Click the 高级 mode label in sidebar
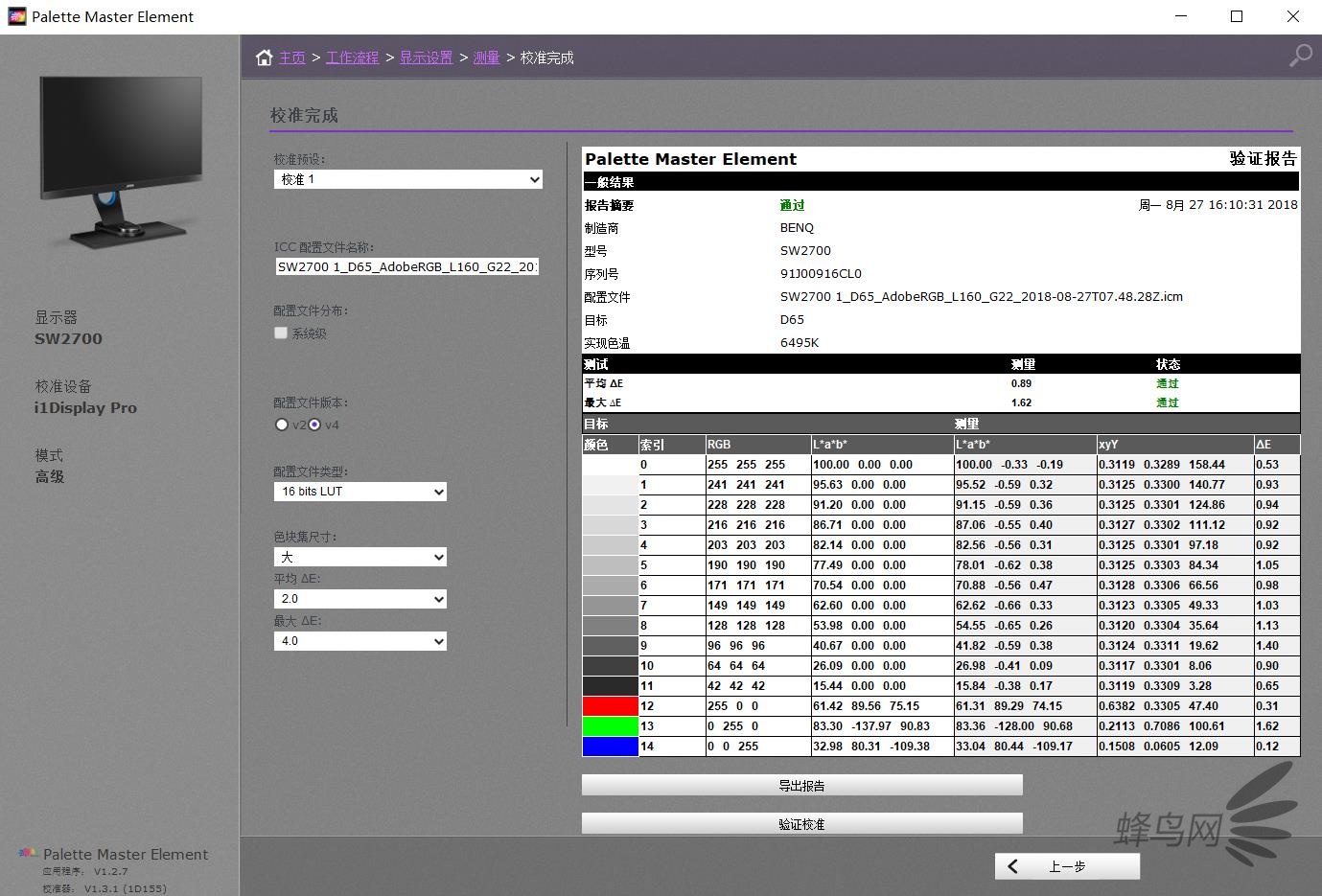 [50, 476]
